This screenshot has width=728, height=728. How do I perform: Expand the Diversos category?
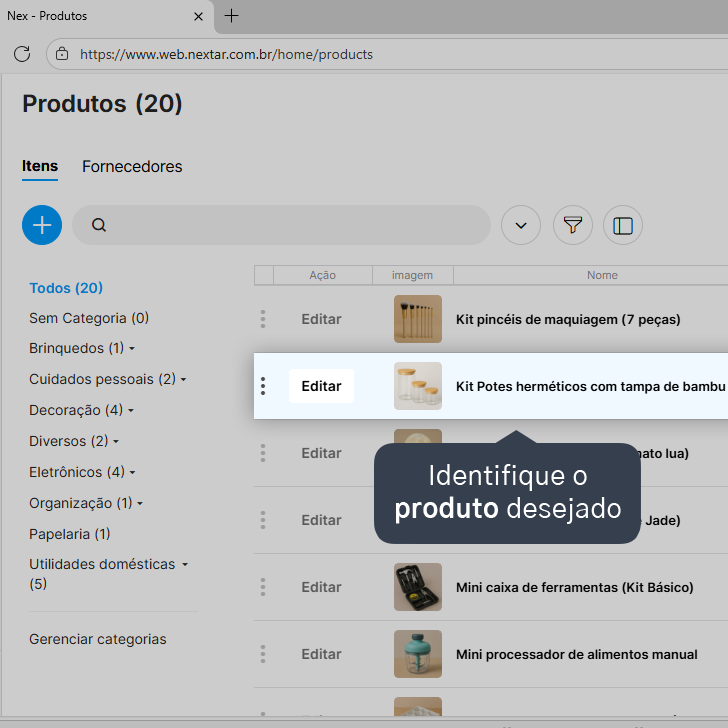click(116, 441)
